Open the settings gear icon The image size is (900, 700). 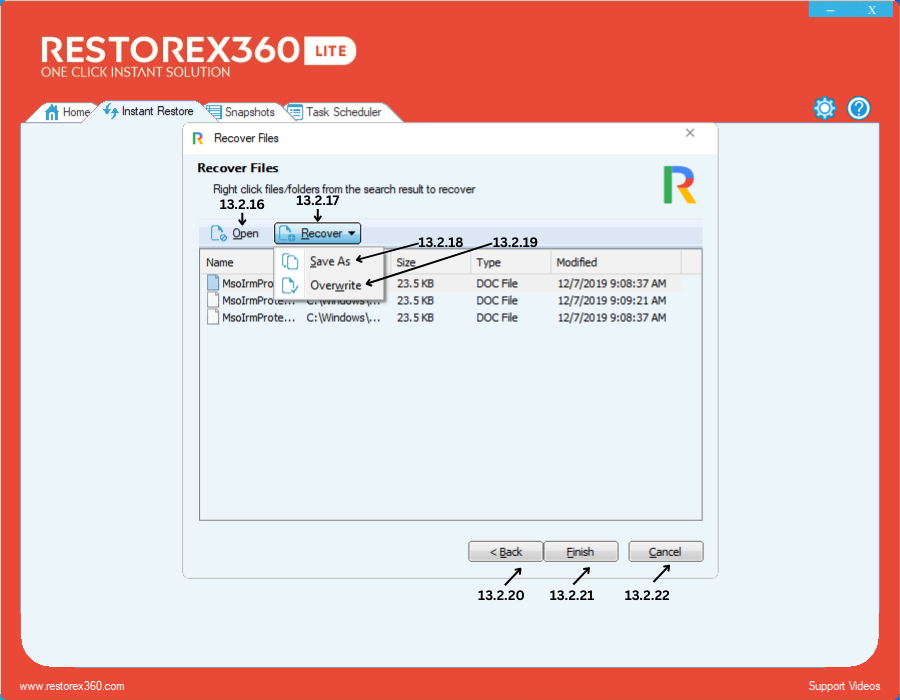coord(824,109)
